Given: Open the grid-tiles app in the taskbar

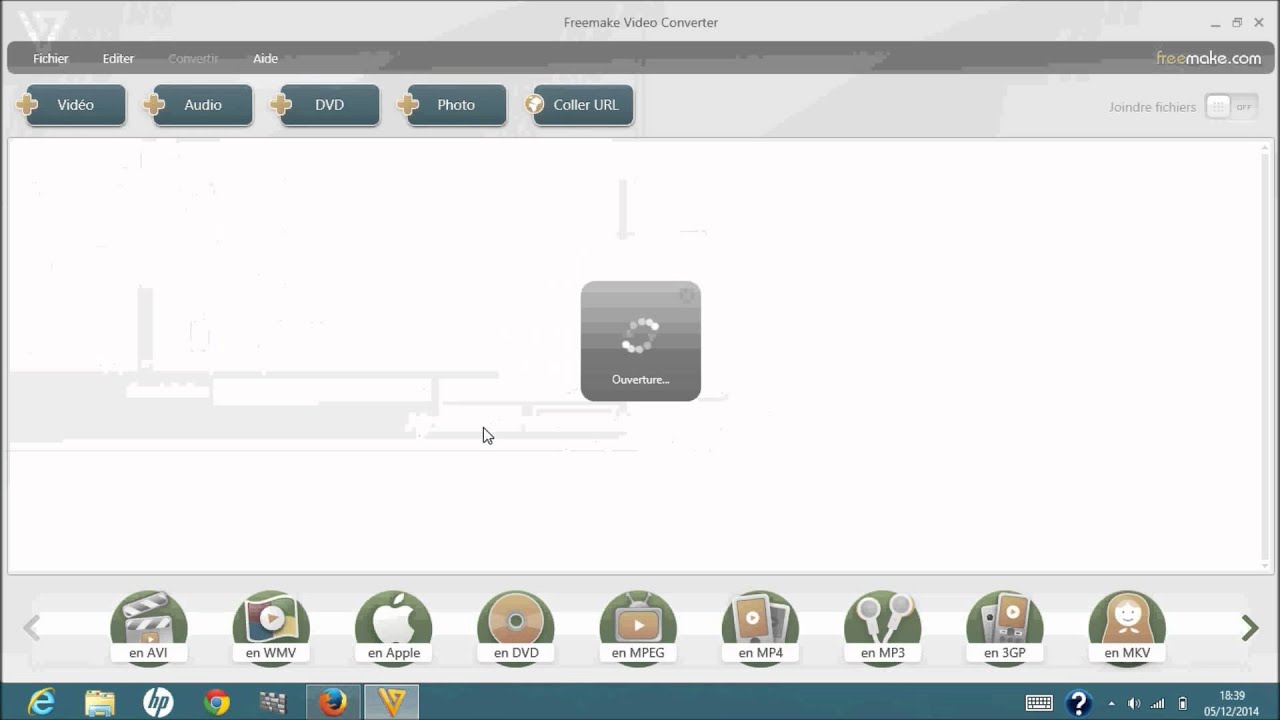Looking at the screenshot, I should point(273,702).
